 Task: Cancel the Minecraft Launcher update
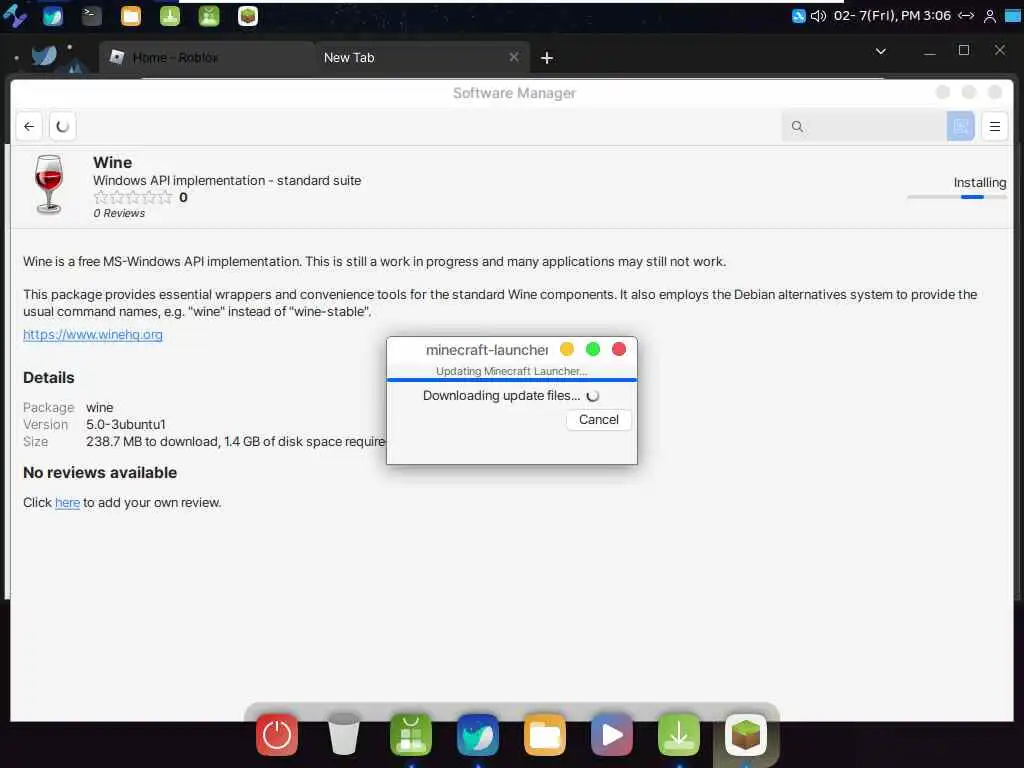point(599,419)
